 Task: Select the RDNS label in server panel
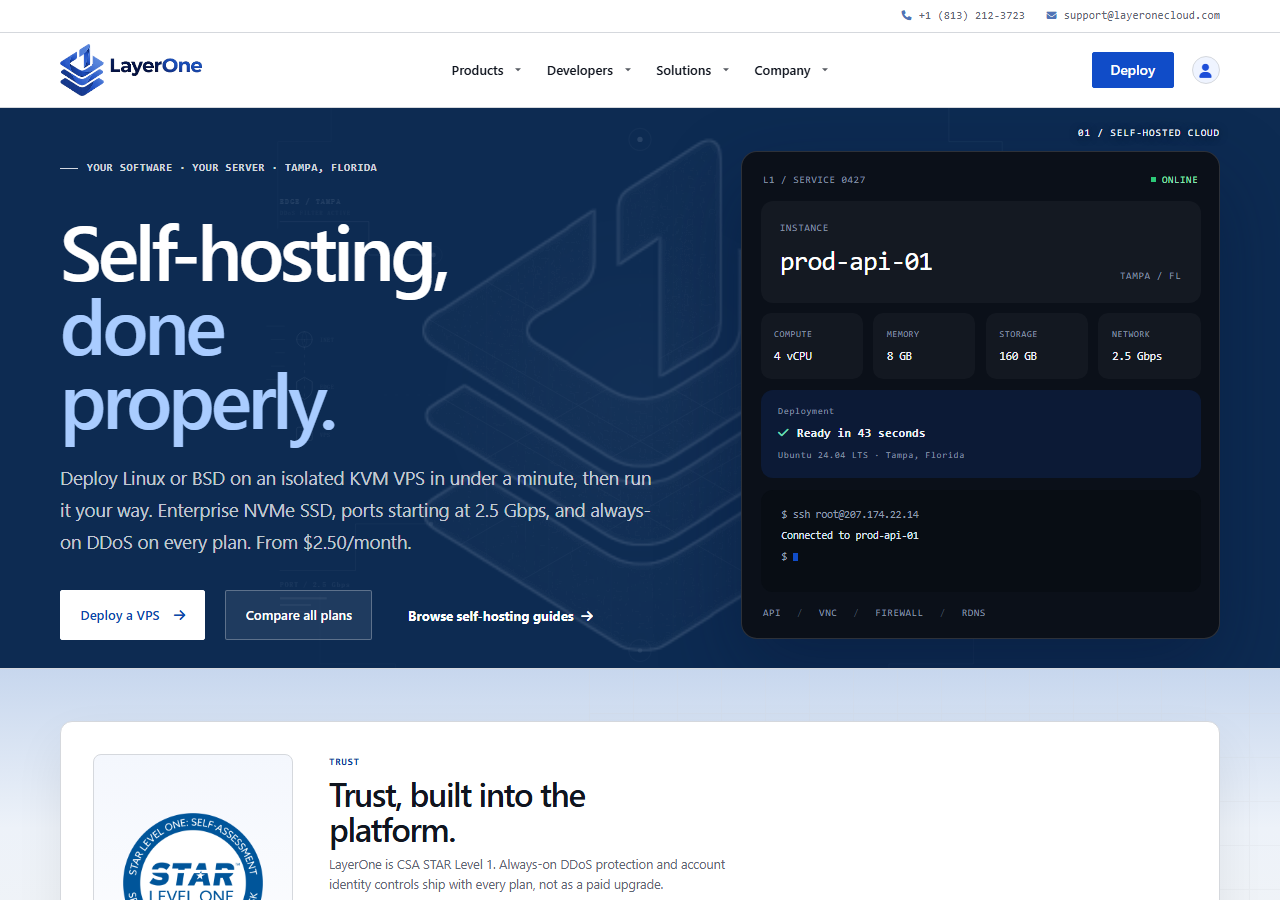[973, 613]
